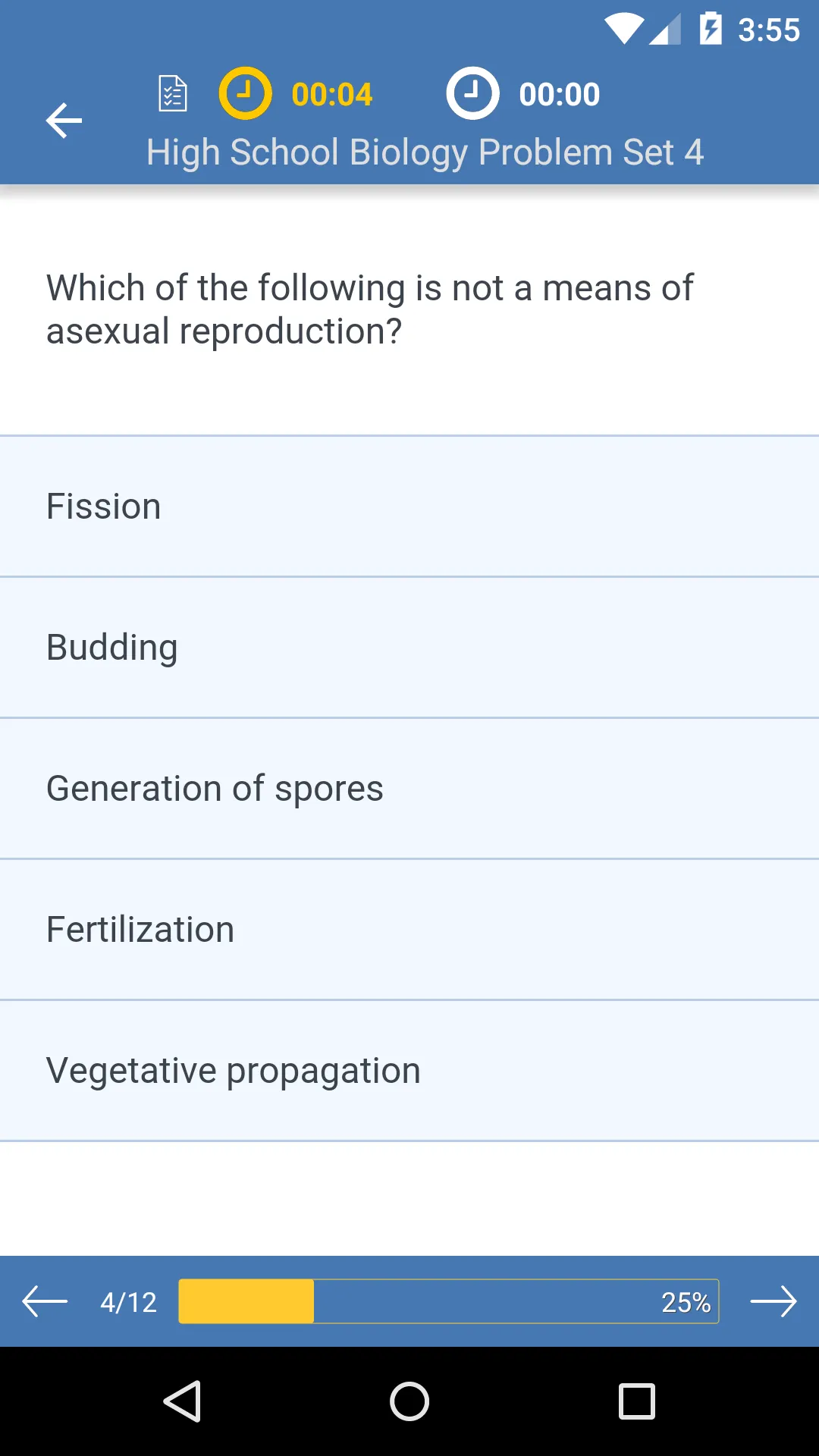Tap the yellow 00:04 elapsed time
This screenshot has height=1456, width=819.
[332, 95]
